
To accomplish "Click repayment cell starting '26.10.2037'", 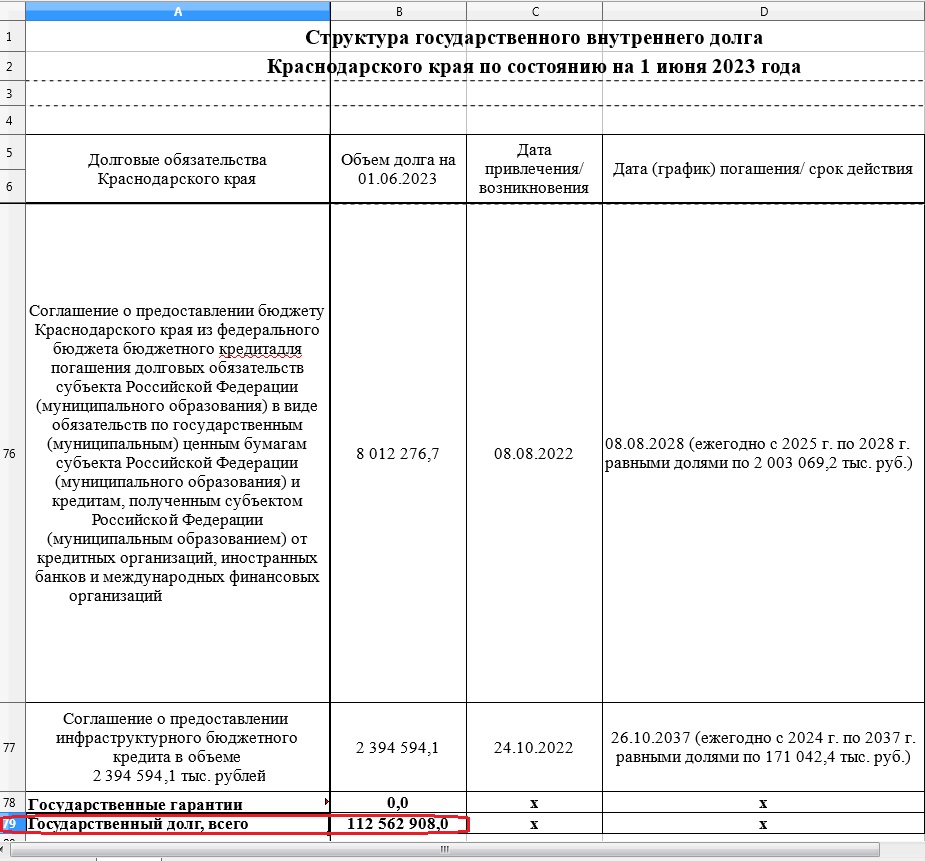I will [763, 747].
